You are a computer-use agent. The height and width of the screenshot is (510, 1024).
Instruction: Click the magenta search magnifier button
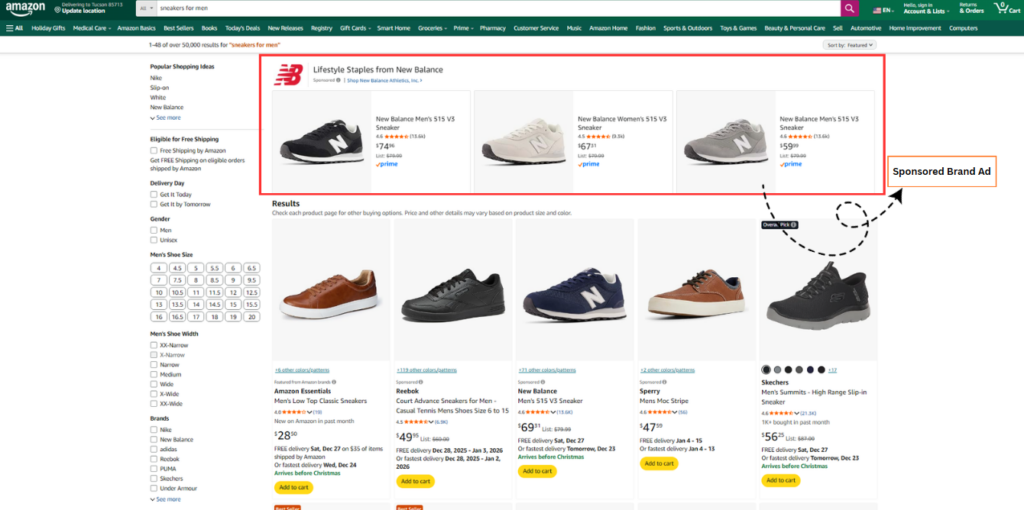(849, 8)
